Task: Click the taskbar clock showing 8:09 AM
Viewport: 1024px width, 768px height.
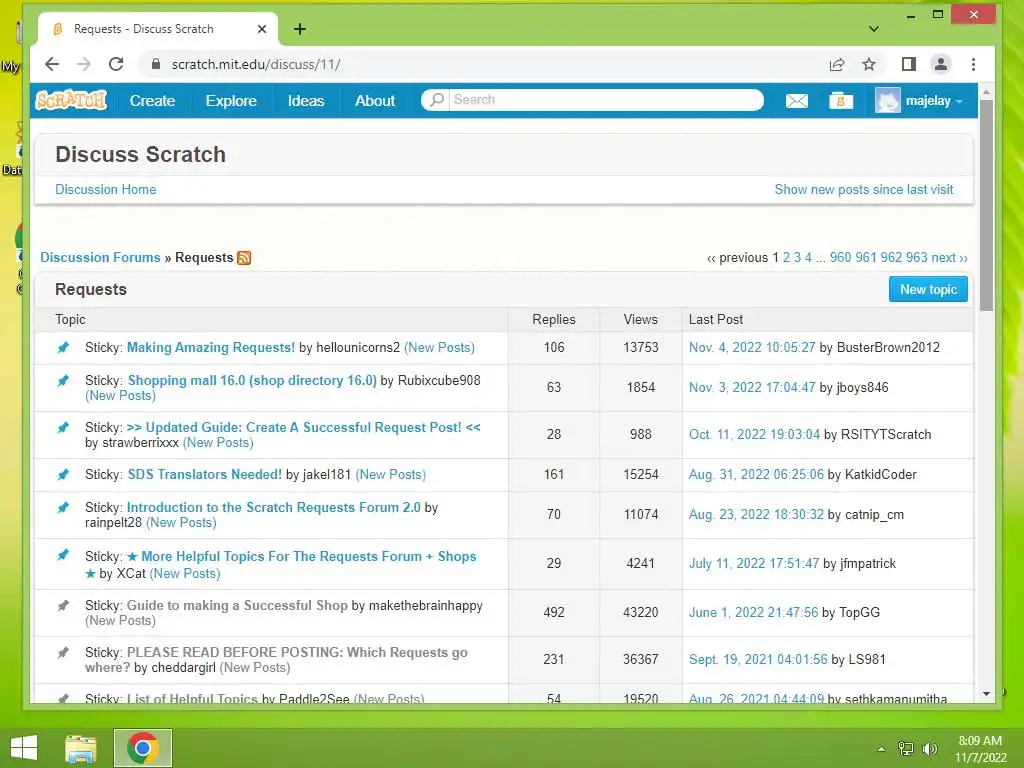Action: [x=980, y=749]
